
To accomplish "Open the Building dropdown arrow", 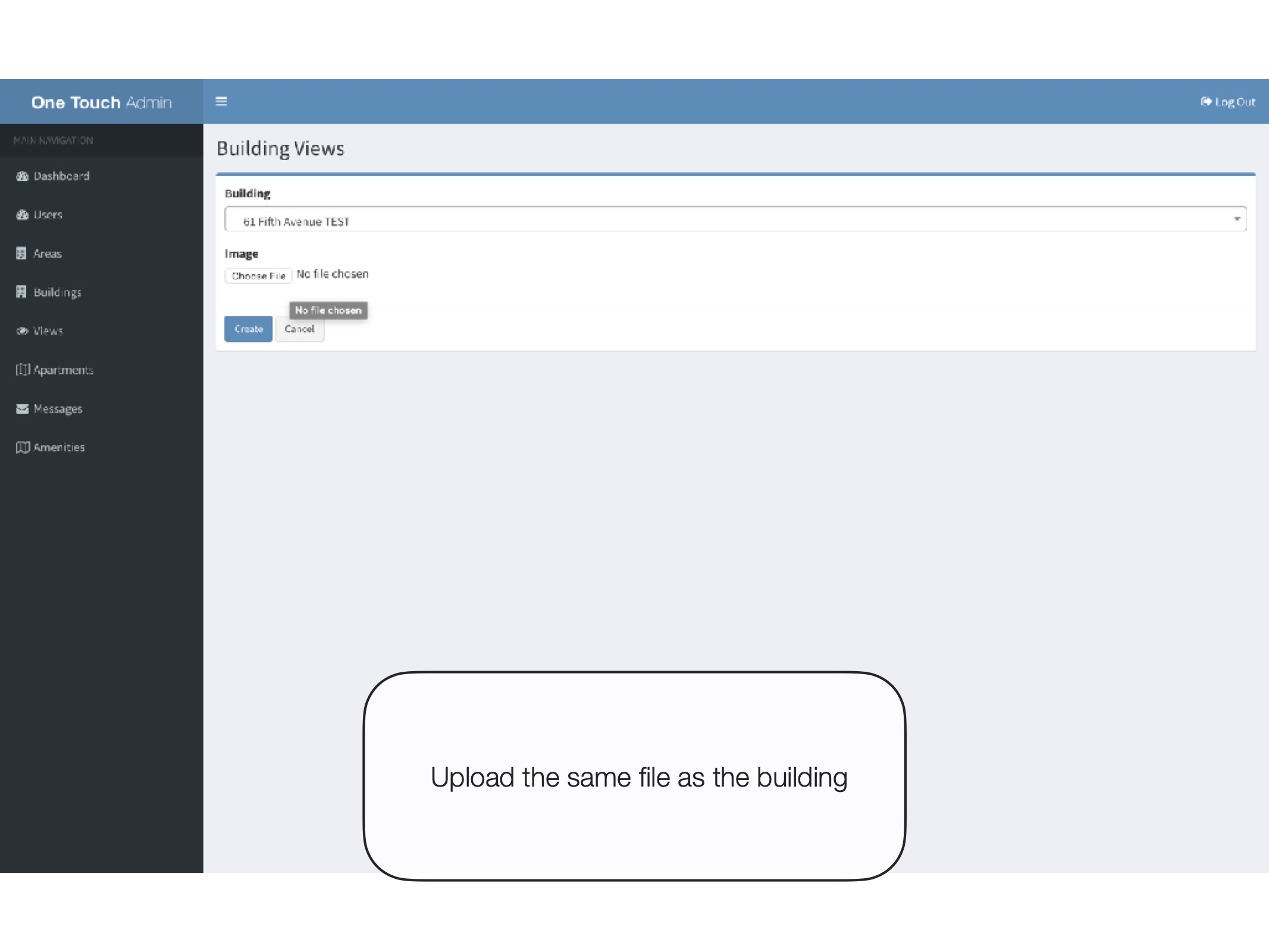I will coord(1237,219).
